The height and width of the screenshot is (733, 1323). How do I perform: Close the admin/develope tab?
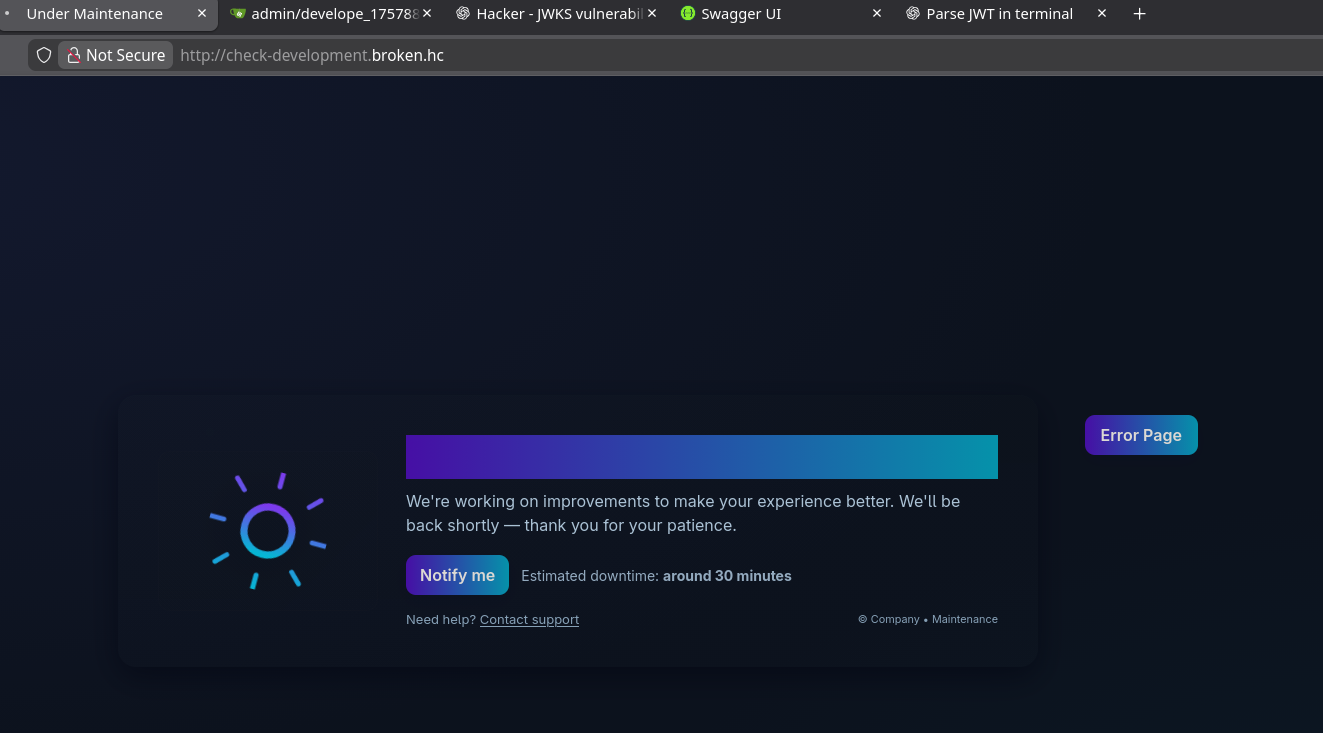pyautogui.click(x=427, y=14)
